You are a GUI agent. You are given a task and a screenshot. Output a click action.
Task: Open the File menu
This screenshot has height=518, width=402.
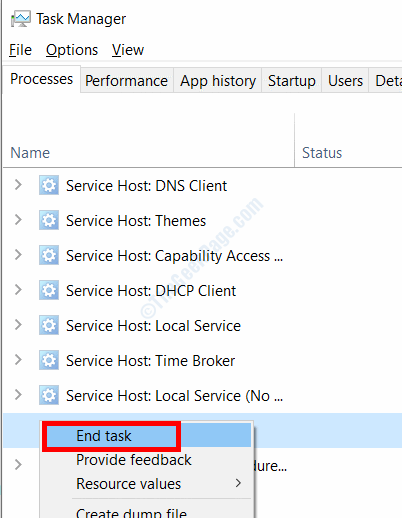point(20,50)
